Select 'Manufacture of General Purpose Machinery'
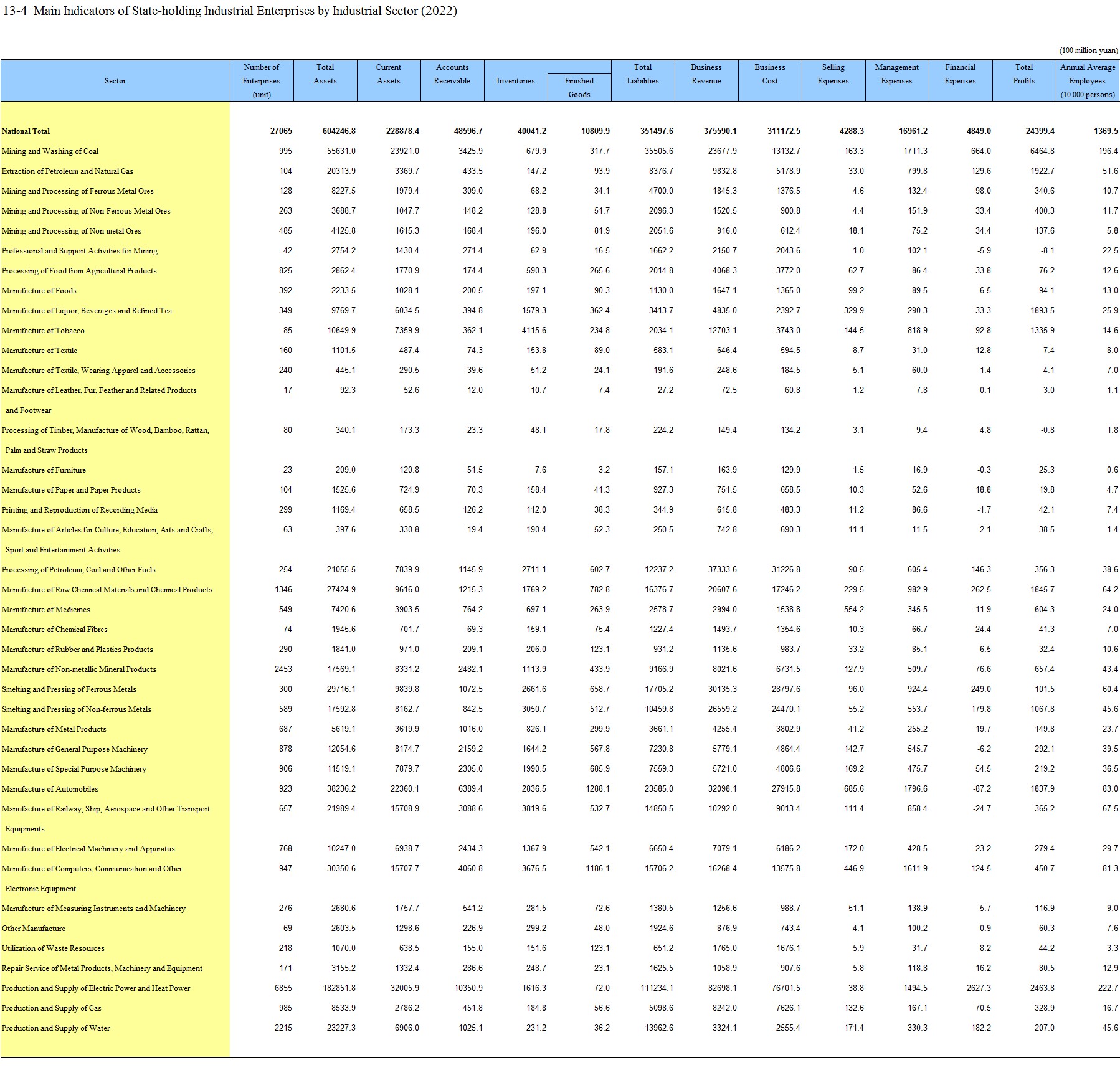Screen dimensions: 1120x1078 point(75,749)
